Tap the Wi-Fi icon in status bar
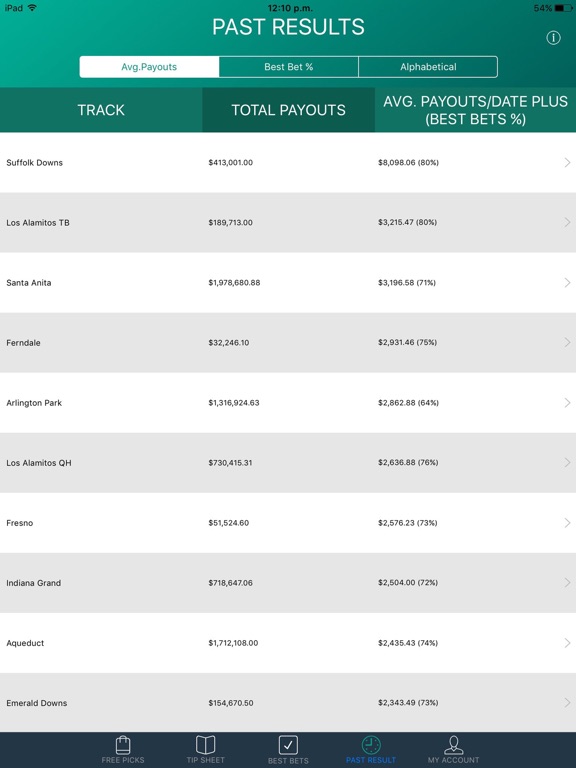The image size is (576, 768). (x=32, y=8)
